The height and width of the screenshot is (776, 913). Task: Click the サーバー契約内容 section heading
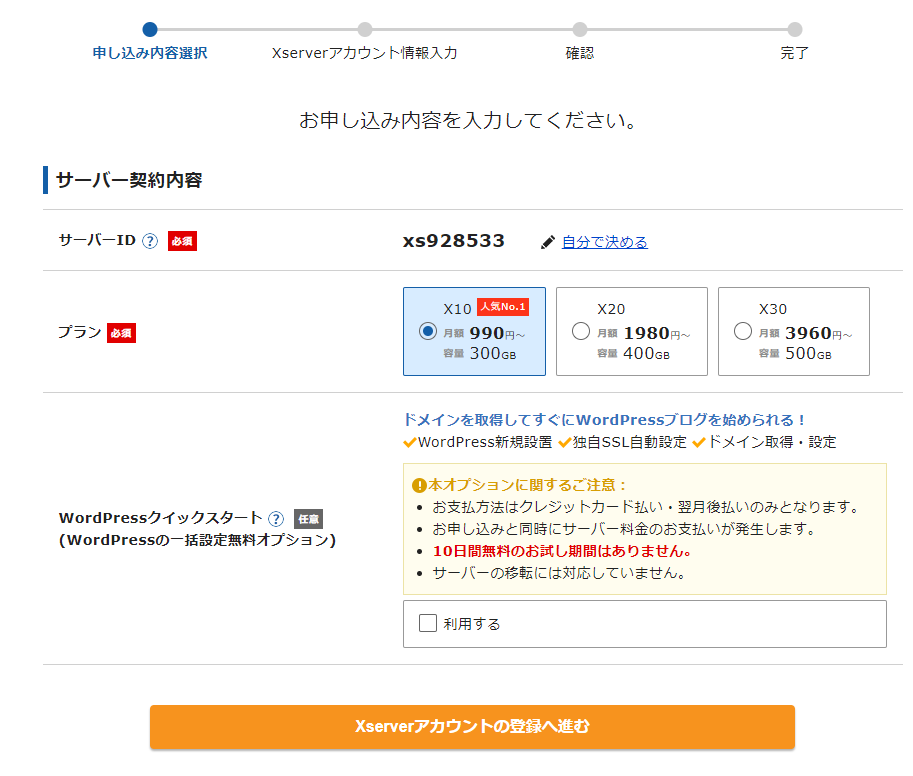[129, 180]
